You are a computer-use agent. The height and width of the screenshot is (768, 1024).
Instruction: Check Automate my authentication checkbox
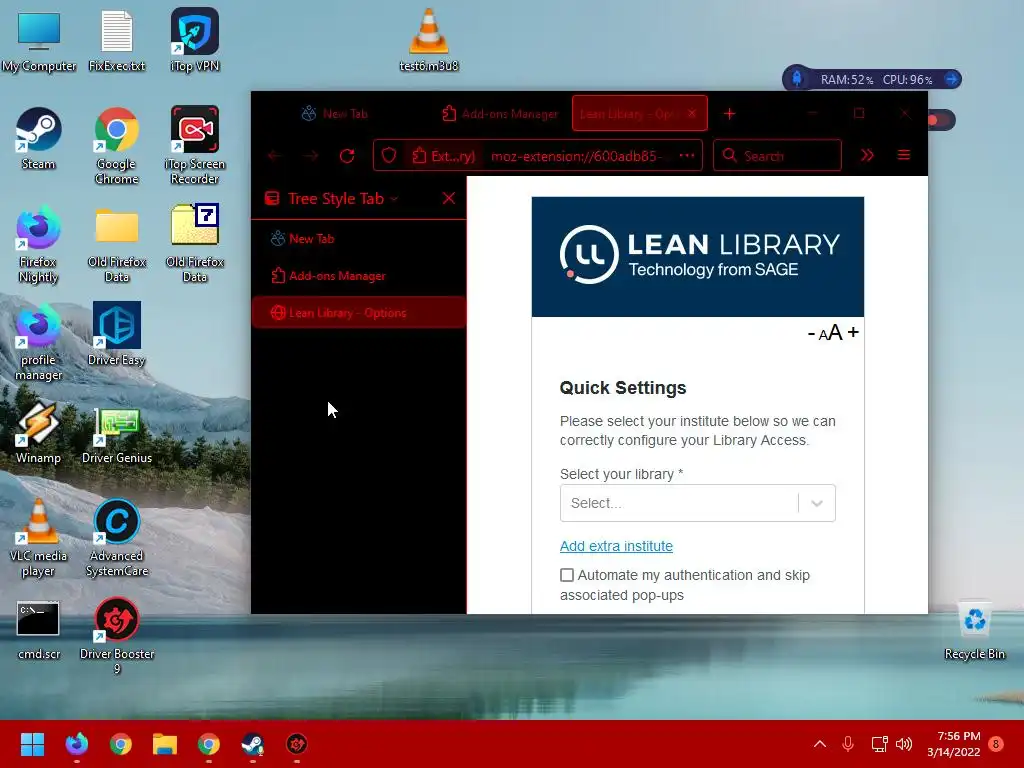click(567, 575)
